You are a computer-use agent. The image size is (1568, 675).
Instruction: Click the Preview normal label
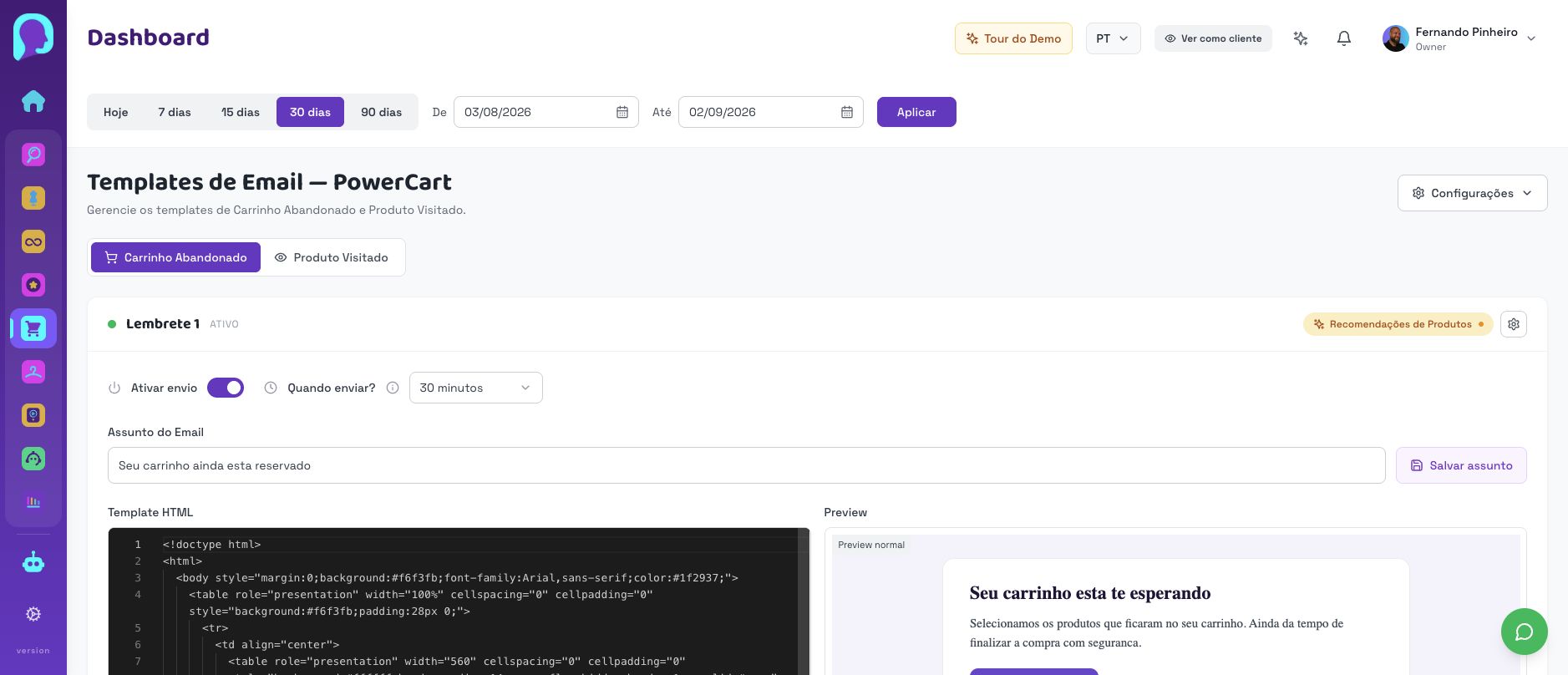[x=871, y=545]
